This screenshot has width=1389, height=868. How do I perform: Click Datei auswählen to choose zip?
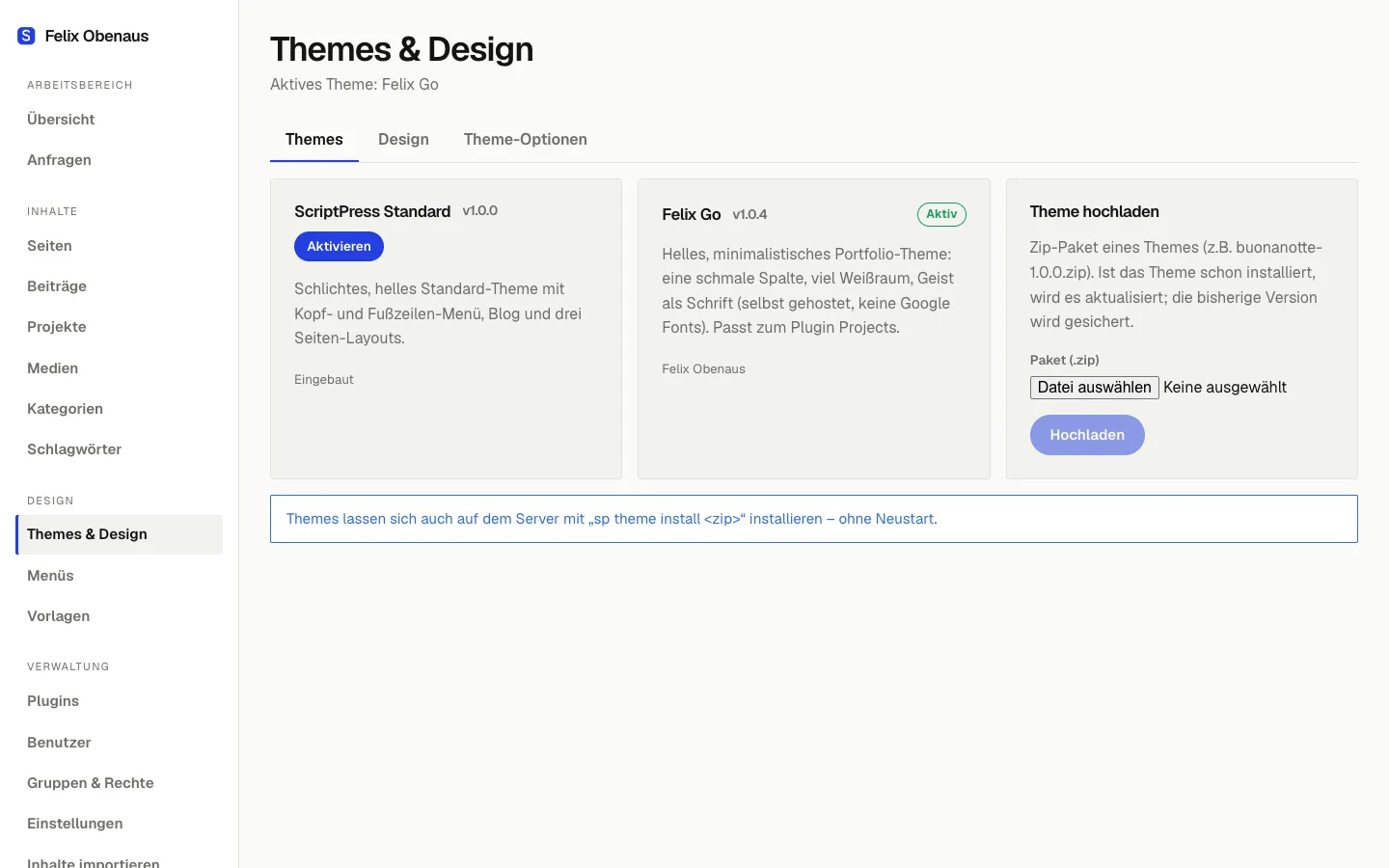coord(1094,387)
